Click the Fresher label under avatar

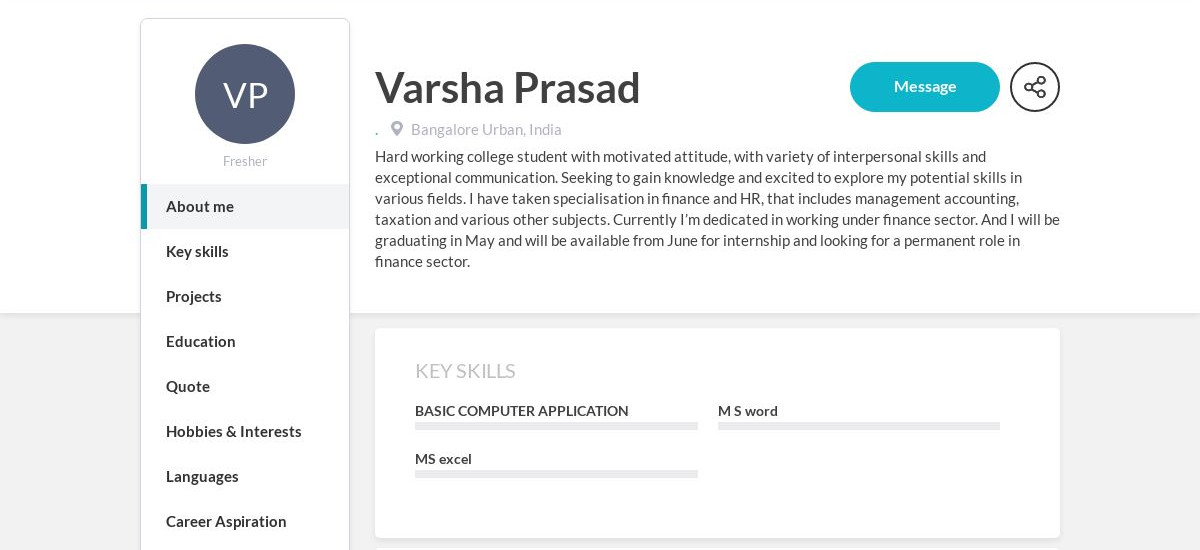[x=245, y=161]
